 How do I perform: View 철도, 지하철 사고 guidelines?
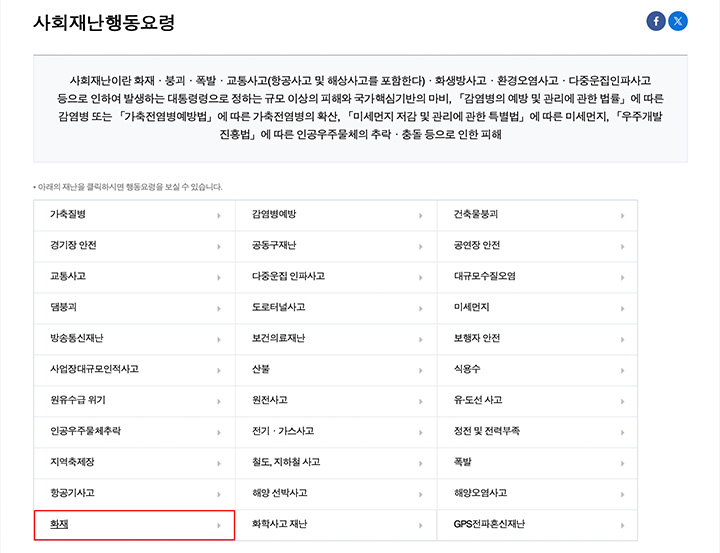pyautogui.click(x=336, y=463)
